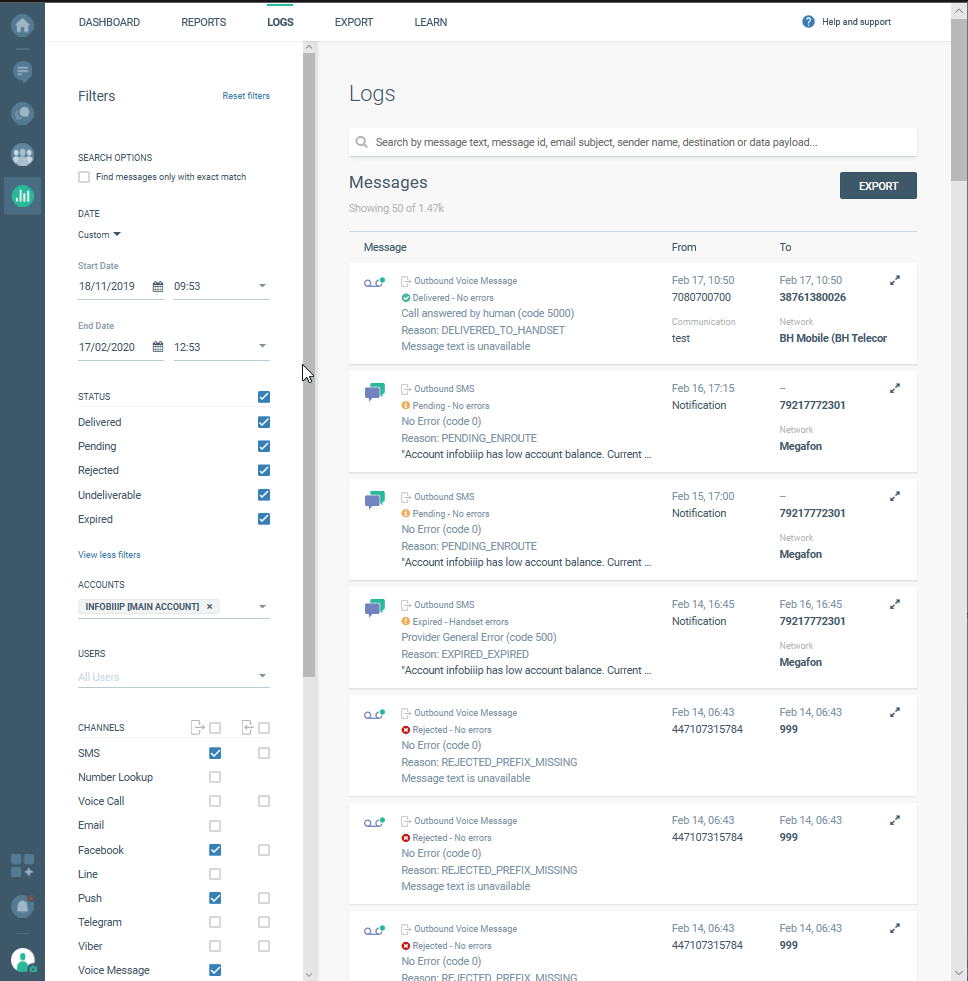Click the Start Date calendar icon

(x=157, y=287)
